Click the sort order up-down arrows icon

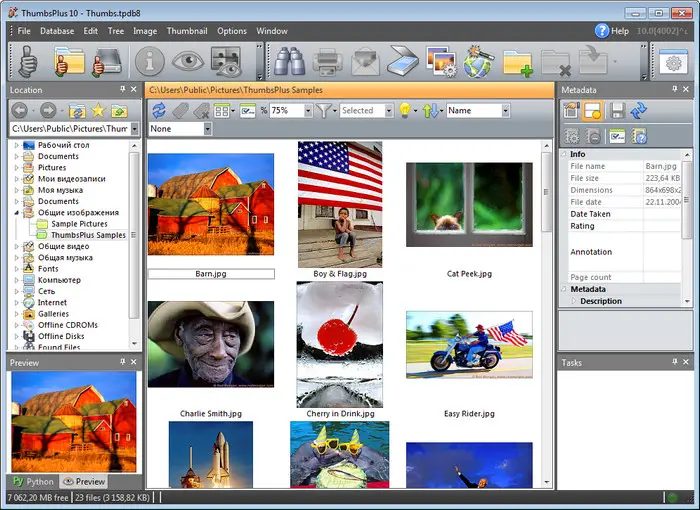click(430, 110)
